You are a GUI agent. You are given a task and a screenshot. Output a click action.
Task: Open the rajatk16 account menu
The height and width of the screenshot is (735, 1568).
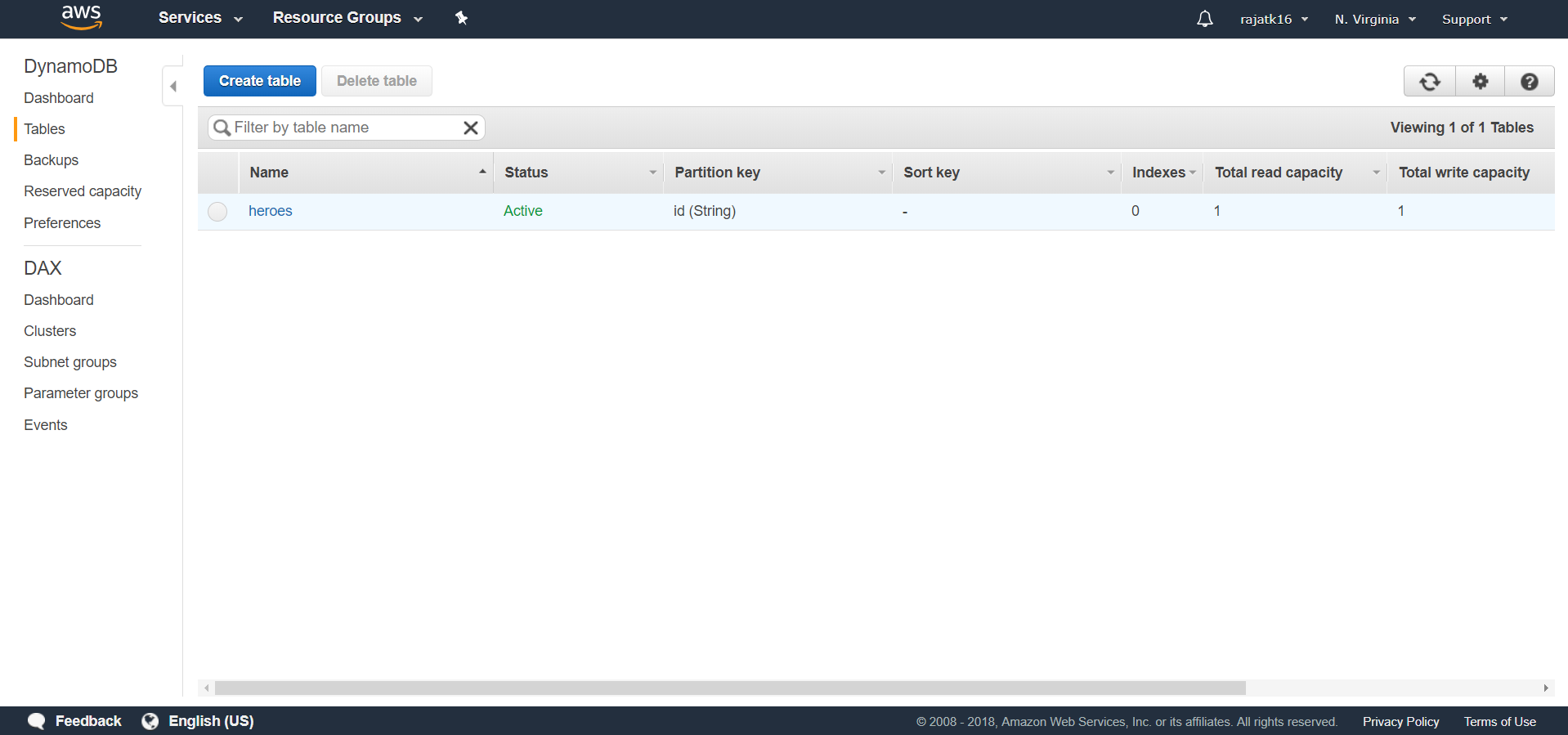(x=1274, y=19)
